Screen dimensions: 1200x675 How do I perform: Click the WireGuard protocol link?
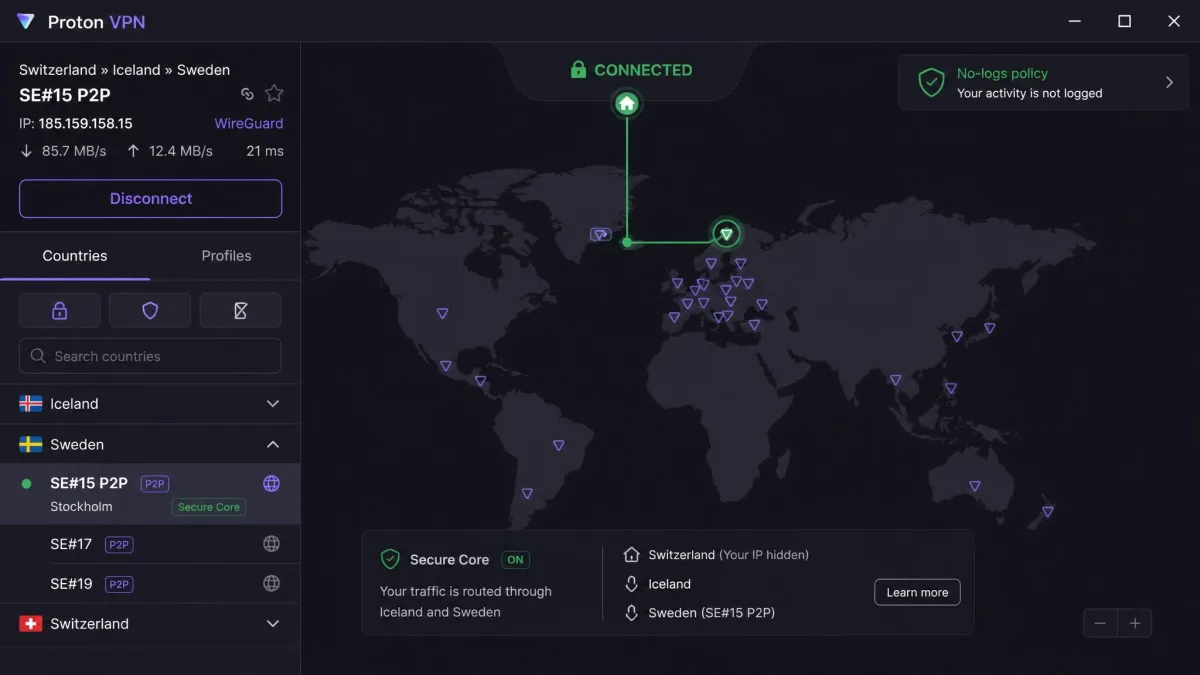point(249,124)
